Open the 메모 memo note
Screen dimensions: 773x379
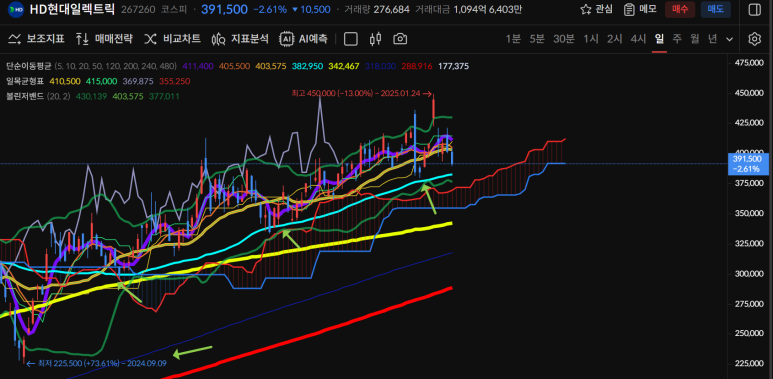click(639, 9)
